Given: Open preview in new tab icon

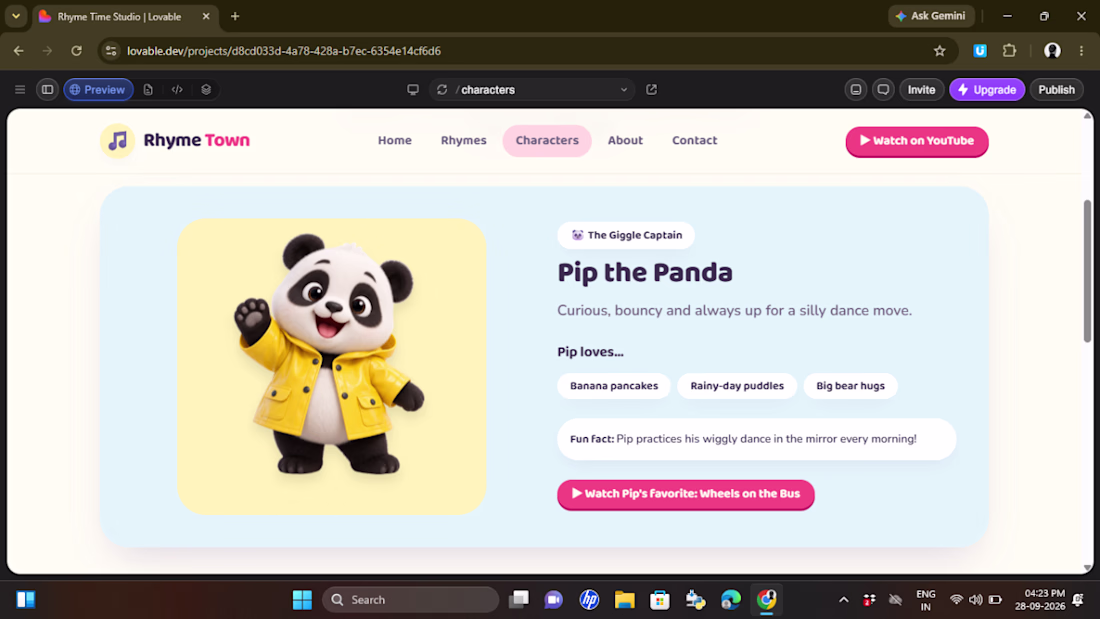Looking at the screenshot, I should [652, 90].
